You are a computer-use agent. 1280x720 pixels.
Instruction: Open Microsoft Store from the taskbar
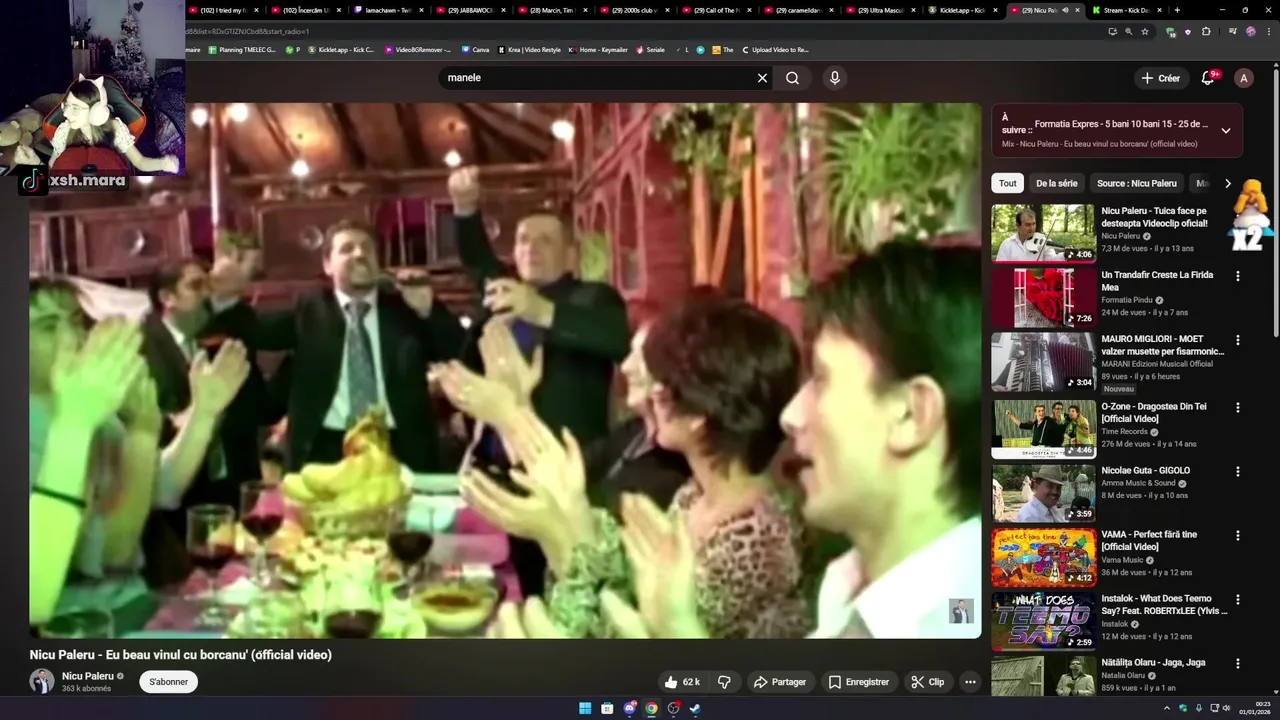(607, 708)
